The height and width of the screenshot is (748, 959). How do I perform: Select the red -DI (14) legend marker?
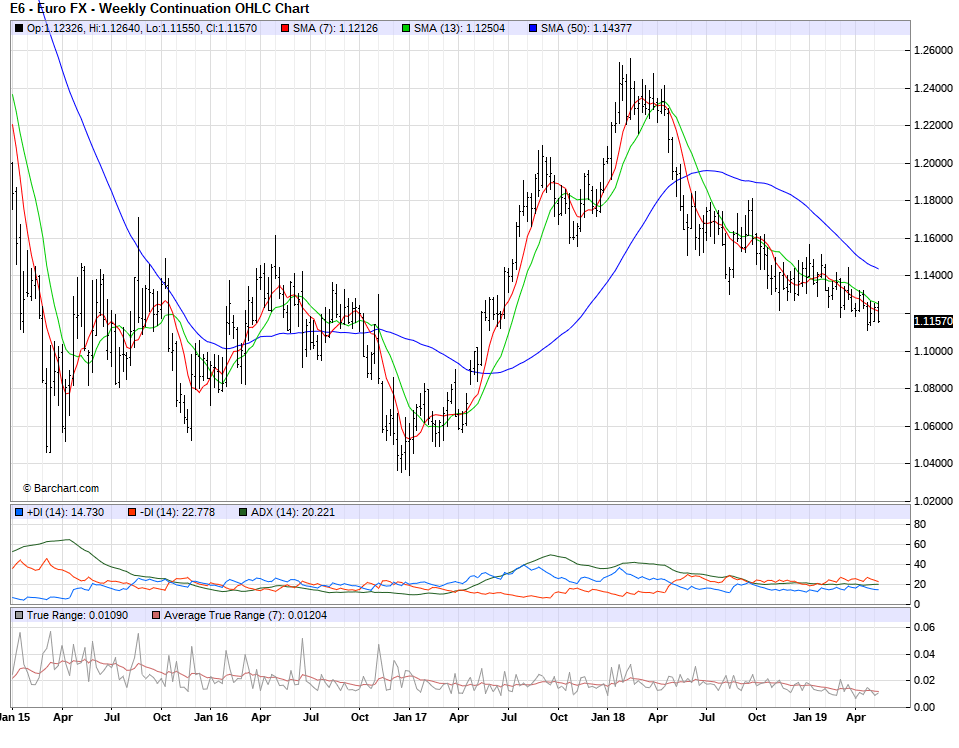[132, 512]
